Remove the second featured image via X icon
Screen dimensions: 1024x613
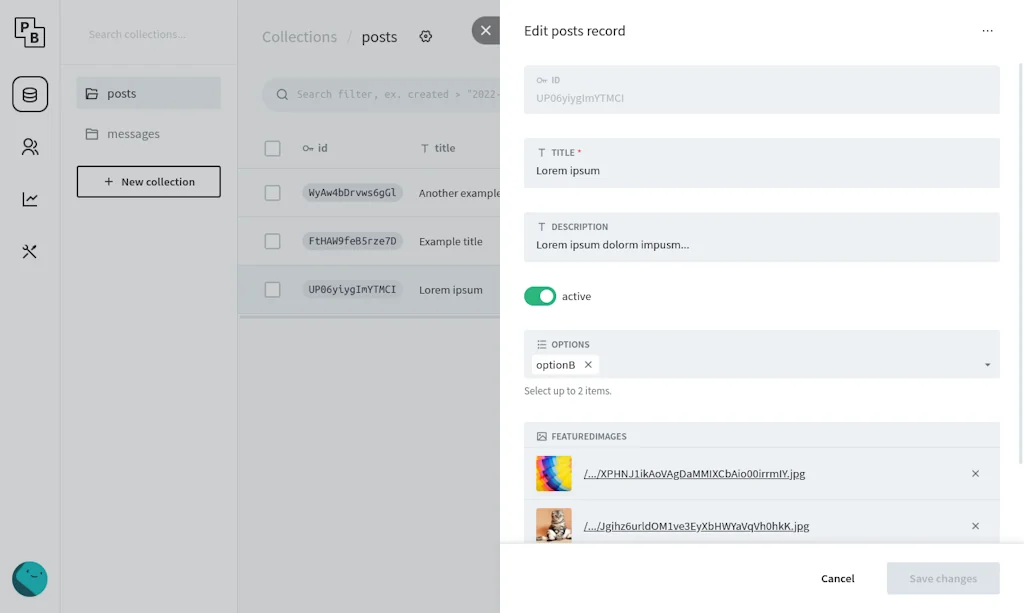(975, 526)
